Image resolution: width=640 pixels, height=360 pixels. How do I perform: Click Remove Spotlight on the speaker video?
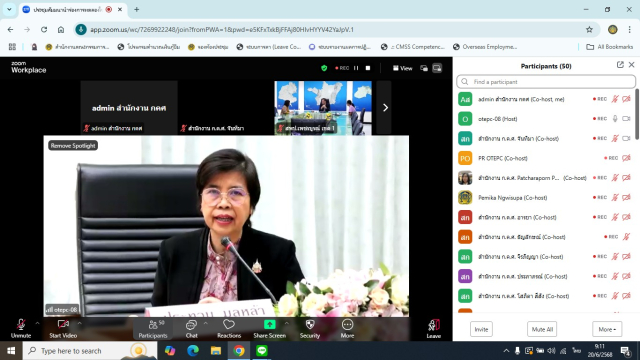tap(73, 146)
